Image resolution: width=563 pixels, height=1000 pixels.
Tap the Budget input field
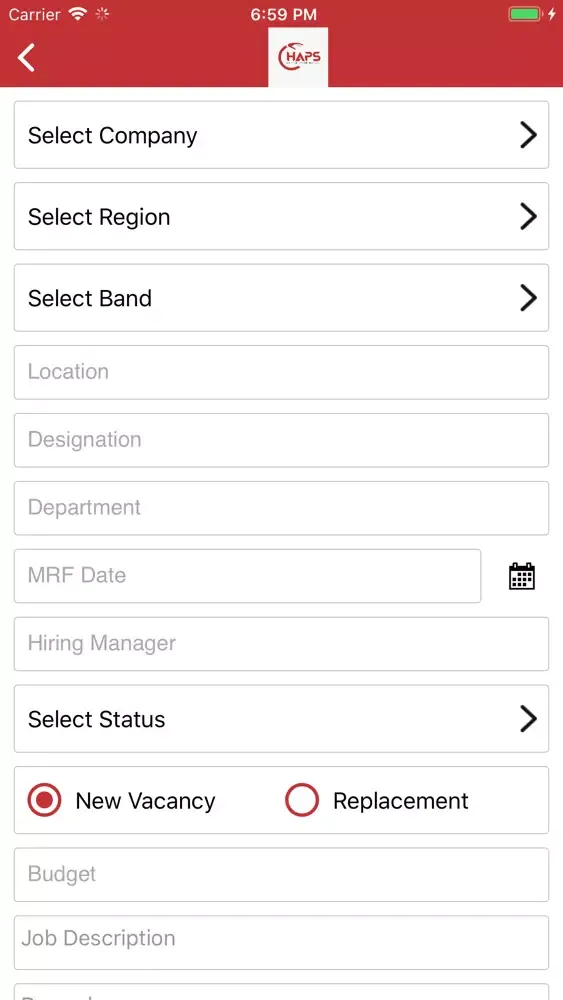(281, 874)
